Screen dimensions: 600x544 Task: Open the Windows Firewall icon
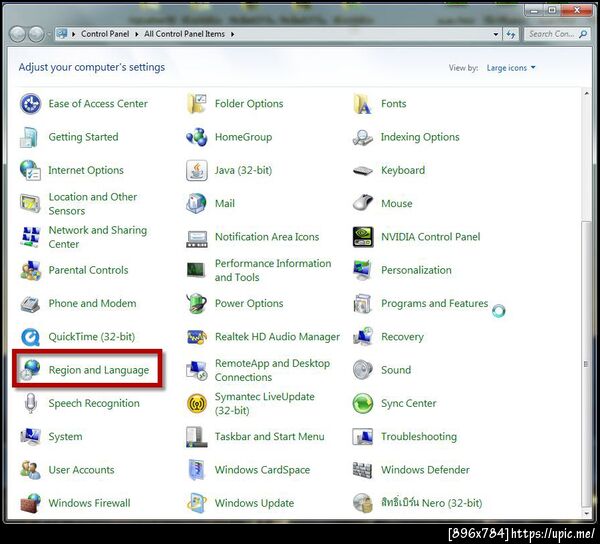tap(30, 503)
